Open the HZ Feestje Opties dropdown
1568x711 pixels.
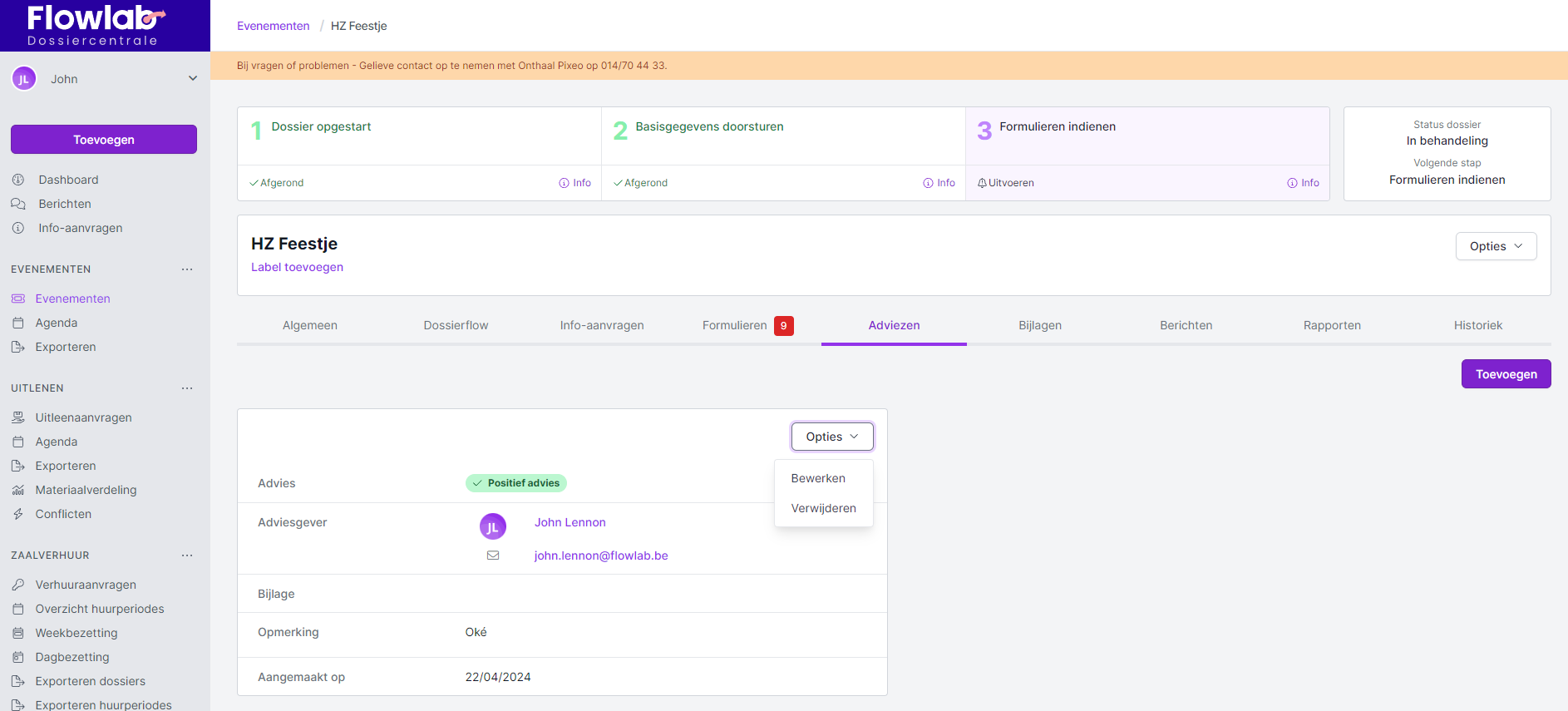1495,246
